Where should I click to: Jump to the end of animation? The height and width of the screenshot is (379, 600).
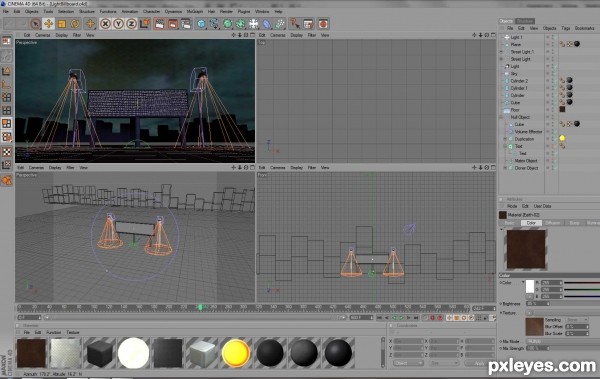(416, 318)
